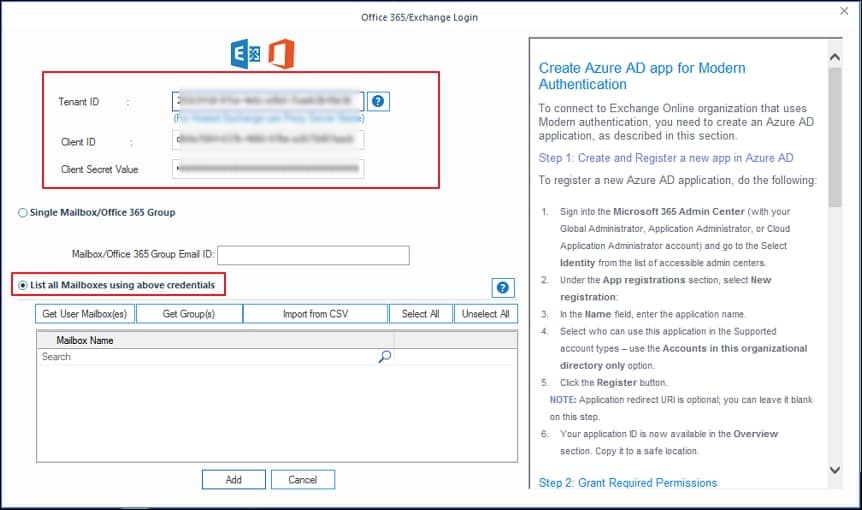This screenshot has width=862, height=510.
Task: Click the Add button
Action: point(234,480)
